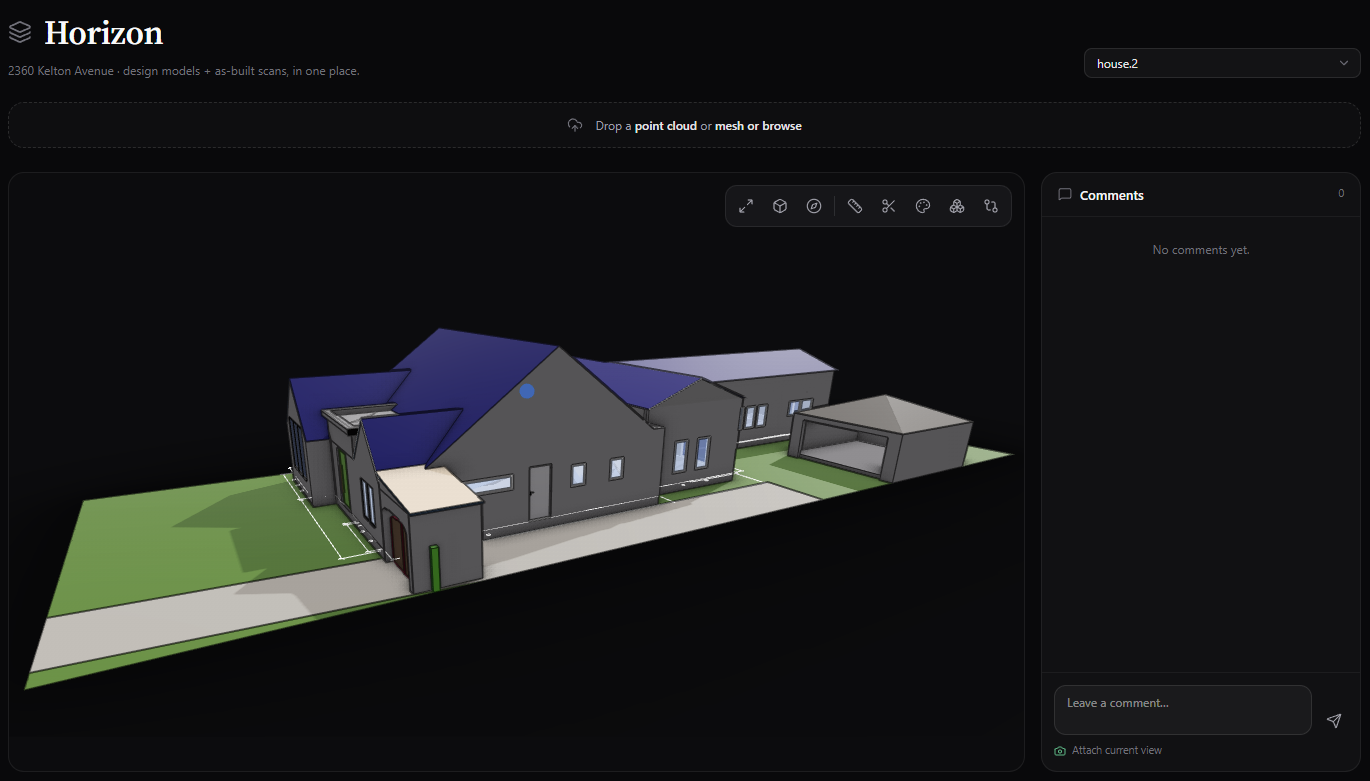Open the palette color options
Image resolution: width=1370 pixels, height=781 pixels.
click(x=923, y=206)
